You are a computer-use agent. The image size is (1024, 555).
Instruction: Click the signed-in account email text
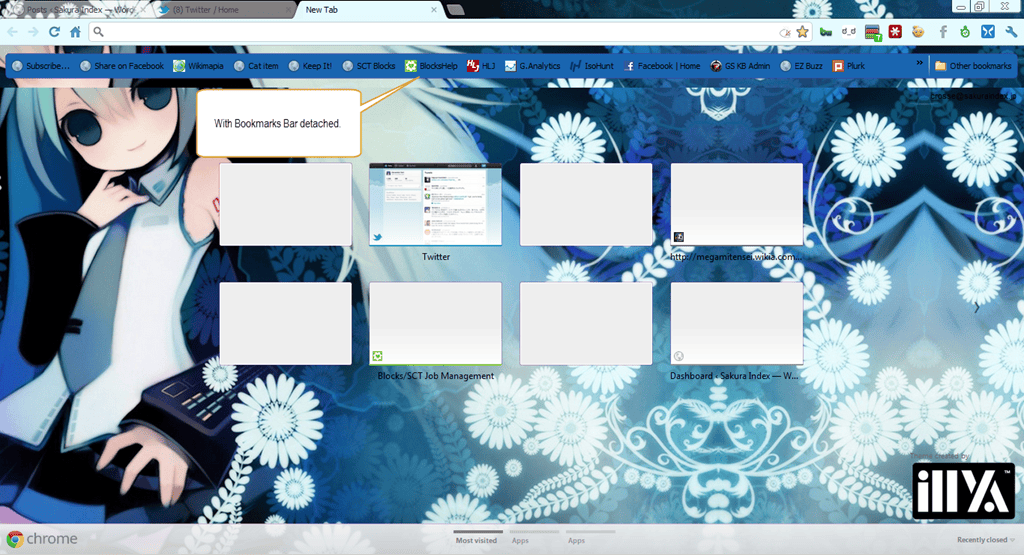tap(973, 96)
